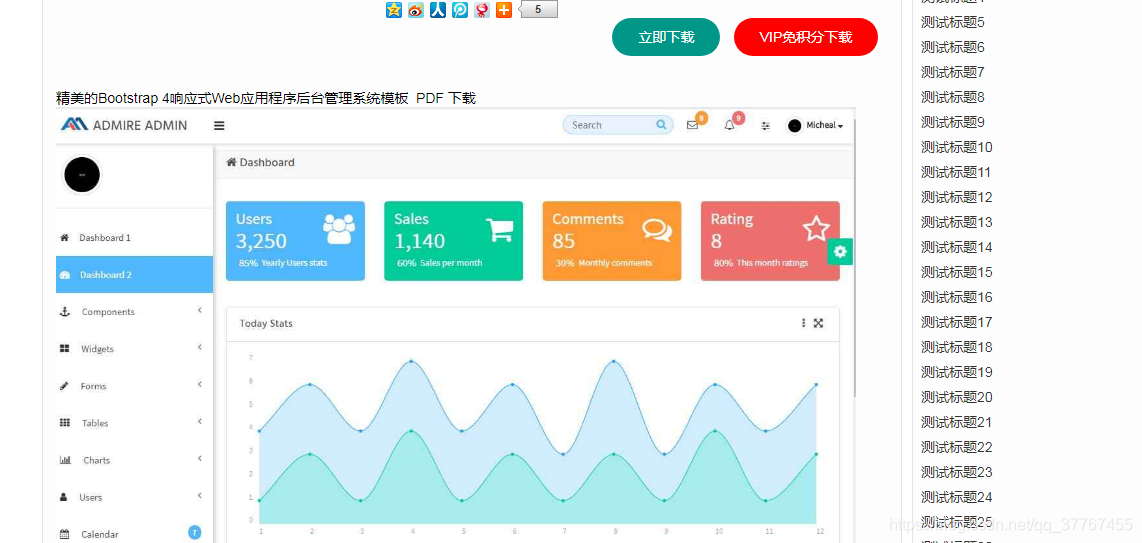This screenshot has width=1142, height=543.
Task: Click the red character share icon
Action: pos(481,9)
